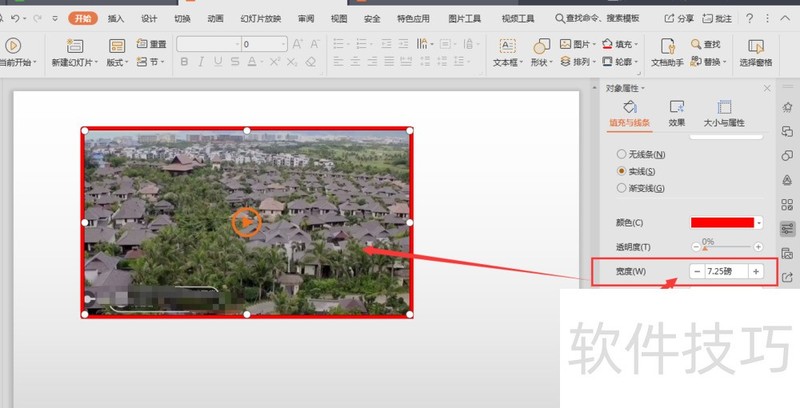
Task: Click the Shapes (形状) icon
Action: click(x=541, y=46)
